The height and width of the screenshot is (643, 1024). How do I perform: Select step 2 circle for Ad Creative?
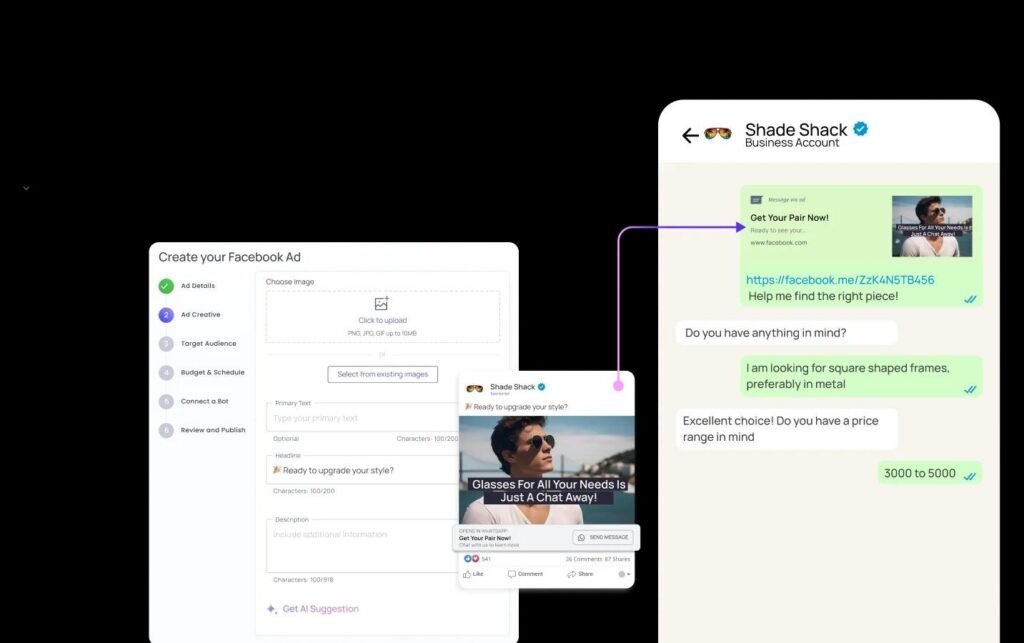coord(166,315)
